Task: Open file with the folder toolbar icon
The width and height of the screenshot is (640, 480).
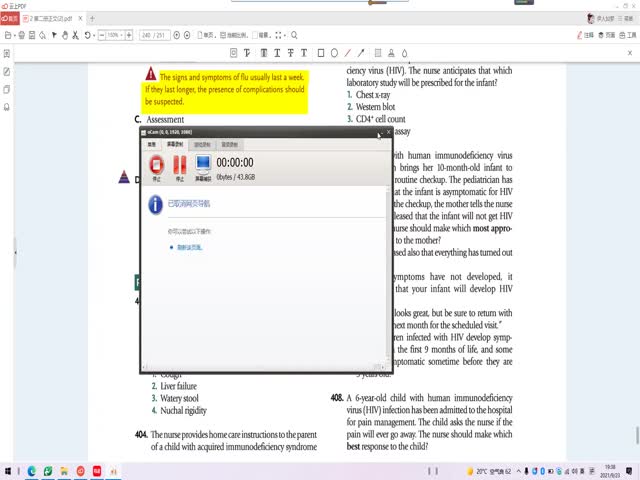Action: point(8,36)
